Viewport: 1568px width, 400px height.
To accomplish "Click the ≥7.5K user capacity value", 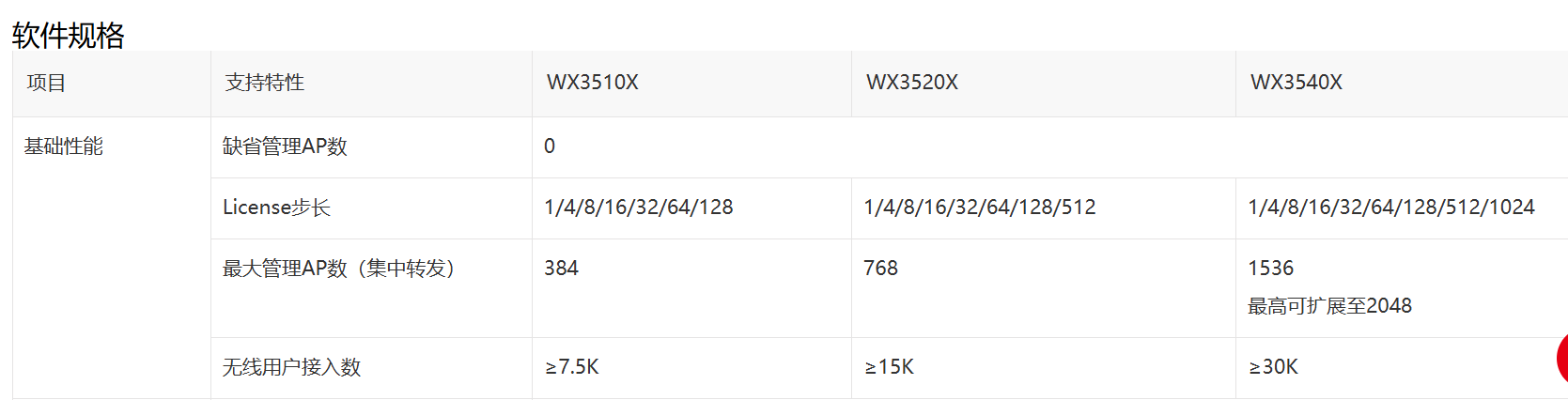I will pos(572,367).
